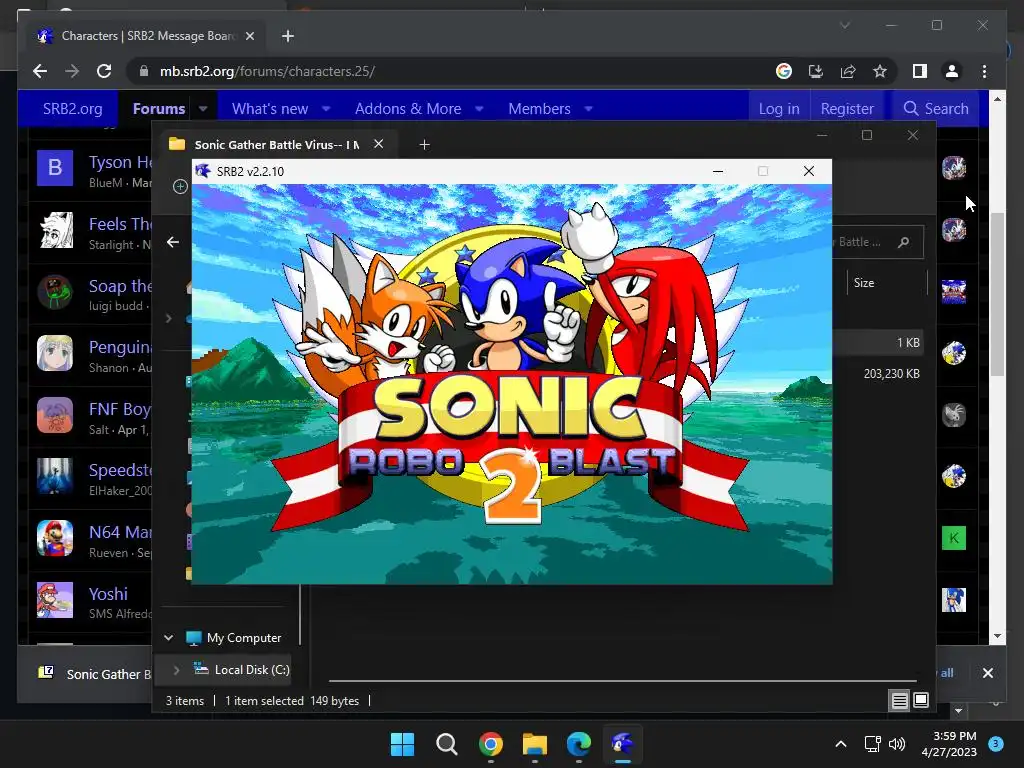Click New item plus icon in Explorer
Image resolution: width=1024 pixels, height=768 pixels.
tap(180, 187)
